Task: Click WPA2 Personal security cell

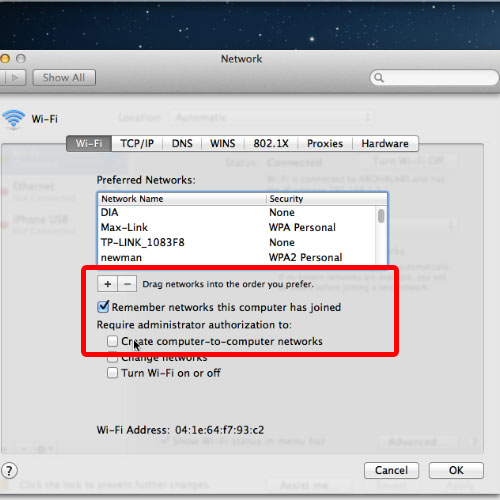Action: [x=305, y=257]
